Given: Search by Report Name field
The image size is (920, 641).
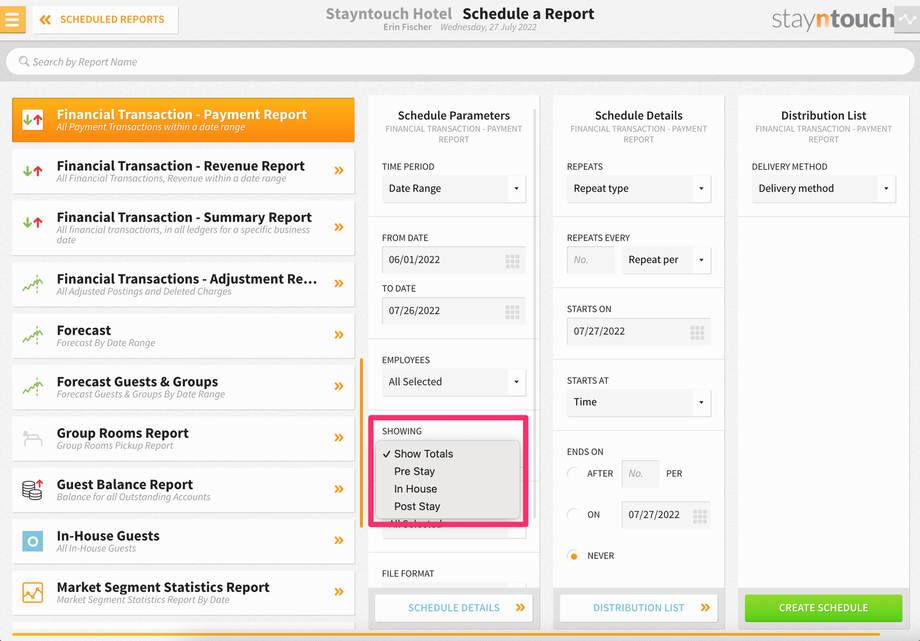Looking at the screenshot, I should [460, 62].
